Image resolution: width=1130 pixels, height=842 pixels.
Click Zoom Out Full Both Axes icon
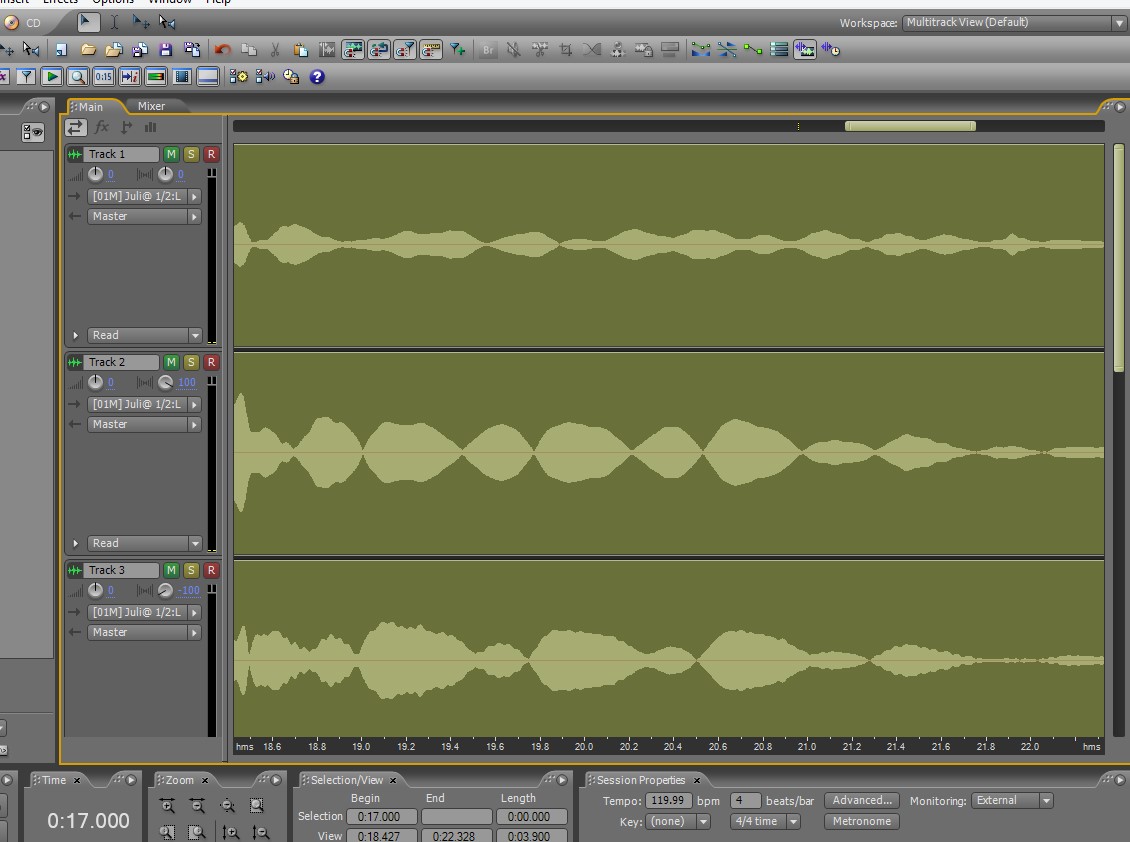[x=227, y=806]
